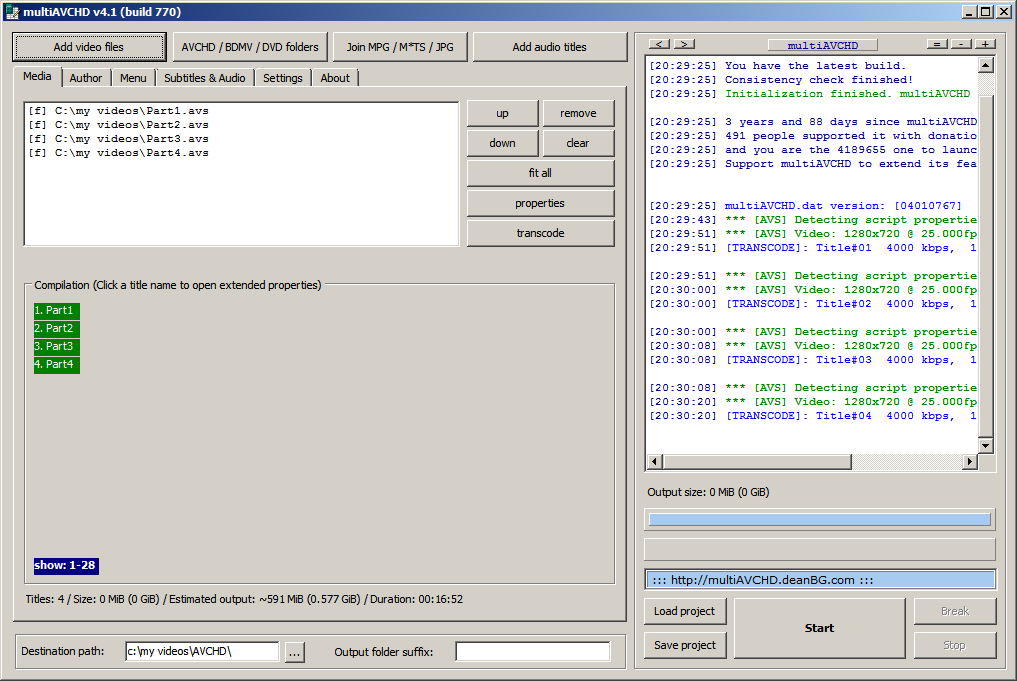Click Join MPG / M*TS / JPG button
The image size is (1017, 681).
click(400, 47)
